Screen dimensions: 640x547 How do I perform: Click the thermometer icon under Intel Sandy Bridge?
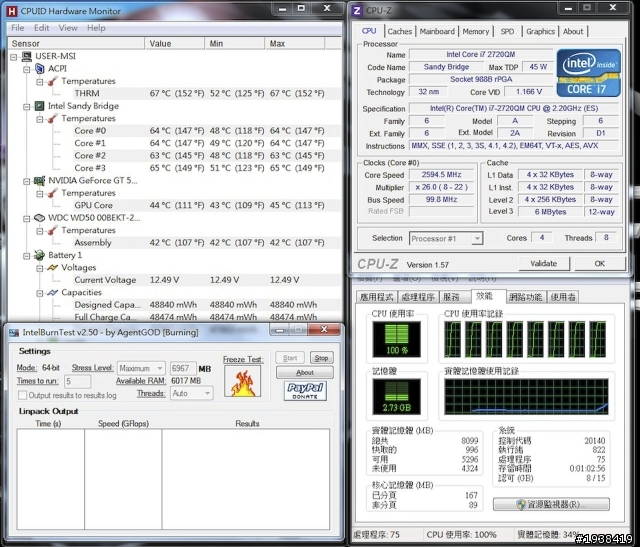[53, 118]
